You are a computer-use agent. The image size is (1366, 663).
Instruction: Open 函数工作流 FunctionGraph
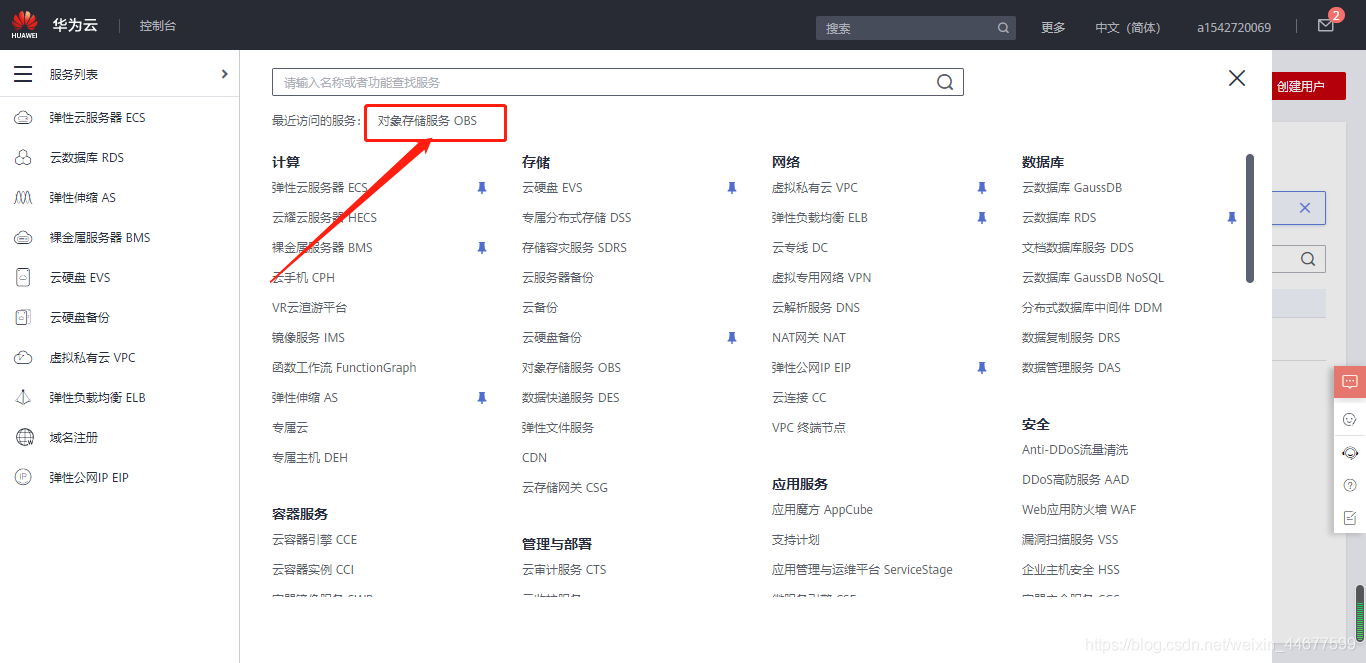point(344,368)
